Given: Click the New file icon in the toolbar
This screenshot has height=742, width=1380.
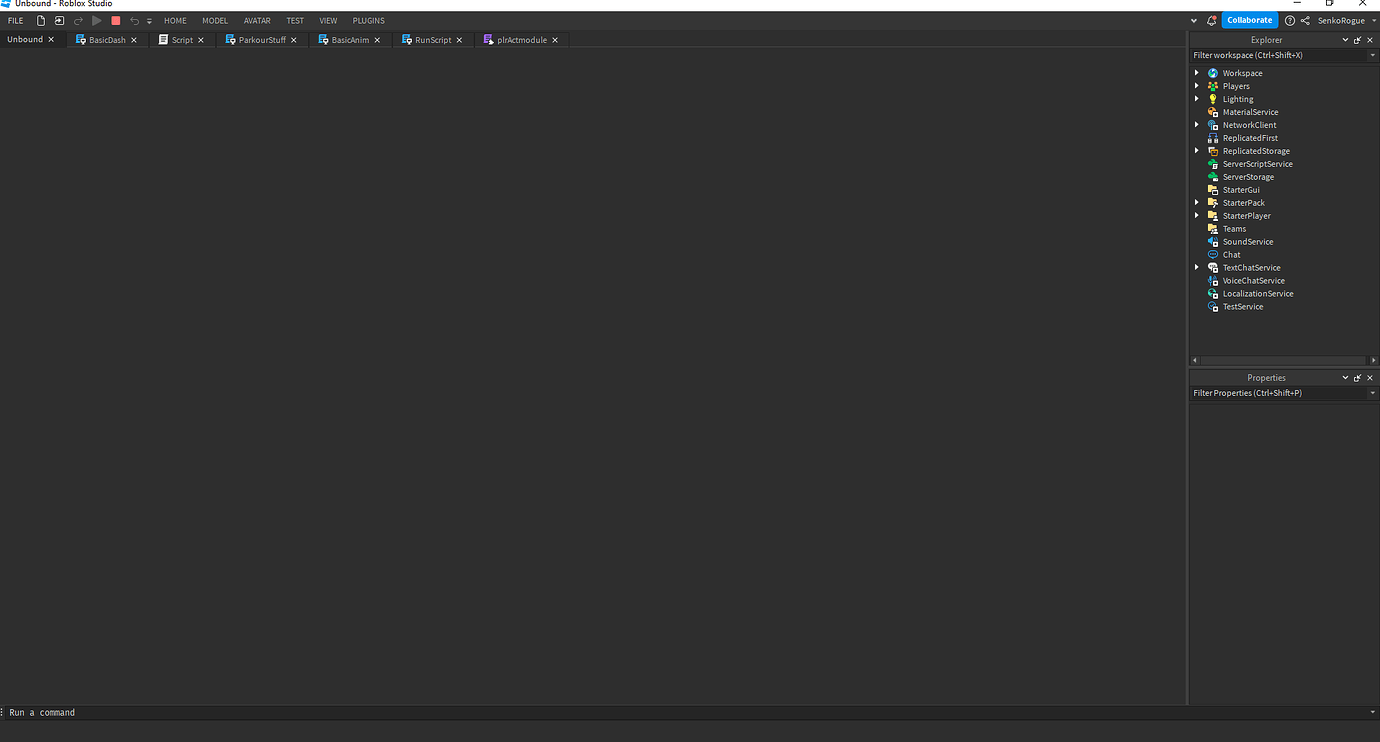Looking at the screenshot, I should coord(41,20).
